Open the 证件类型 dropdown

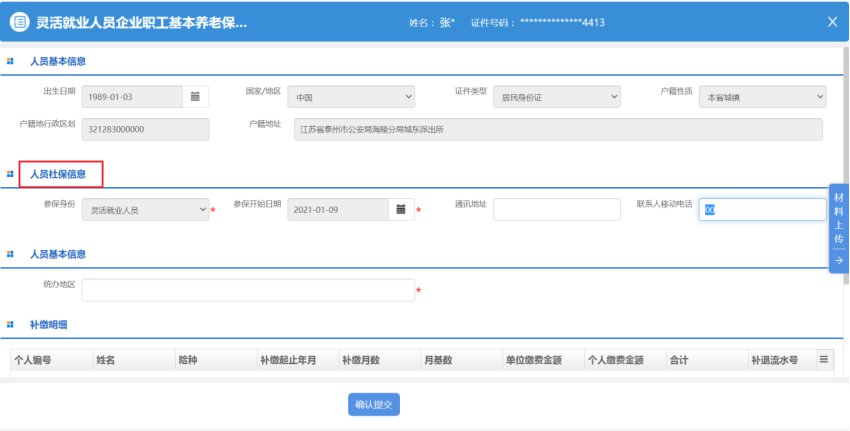[x=557, y=97]
